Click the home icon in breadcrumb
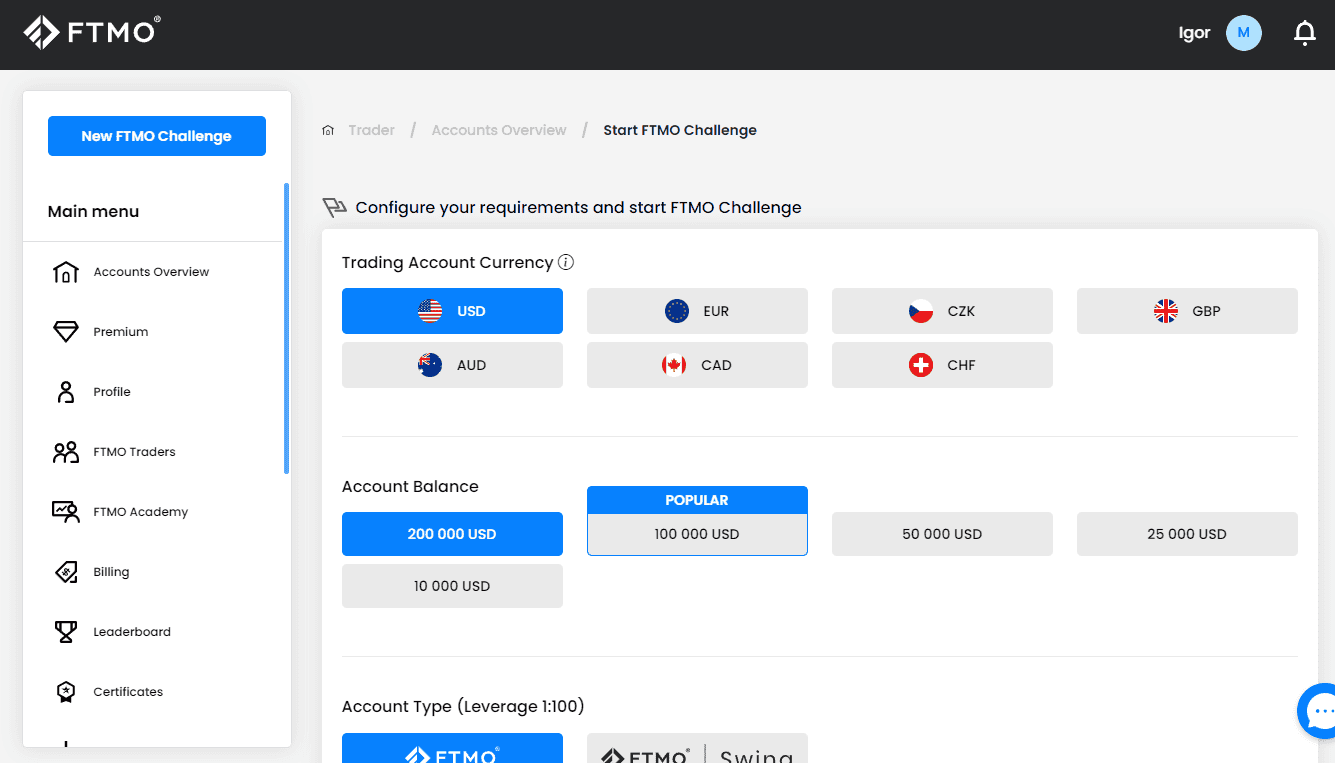 (328, 130)
